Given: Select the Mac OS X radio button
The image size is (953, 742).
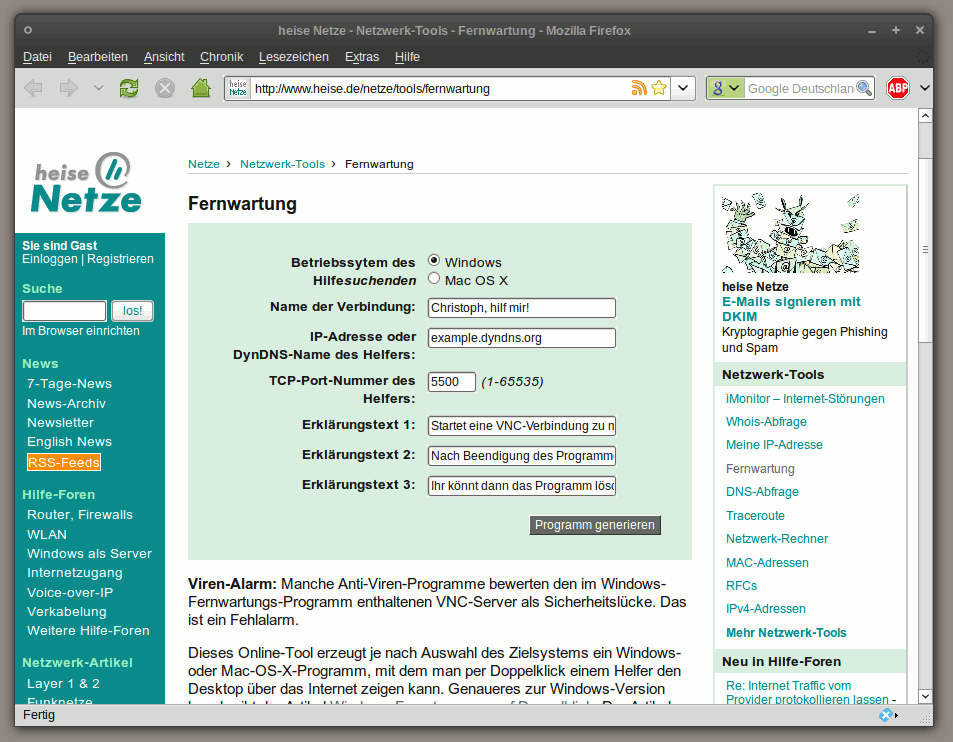Looking at the screenshot, I should 434,278.
